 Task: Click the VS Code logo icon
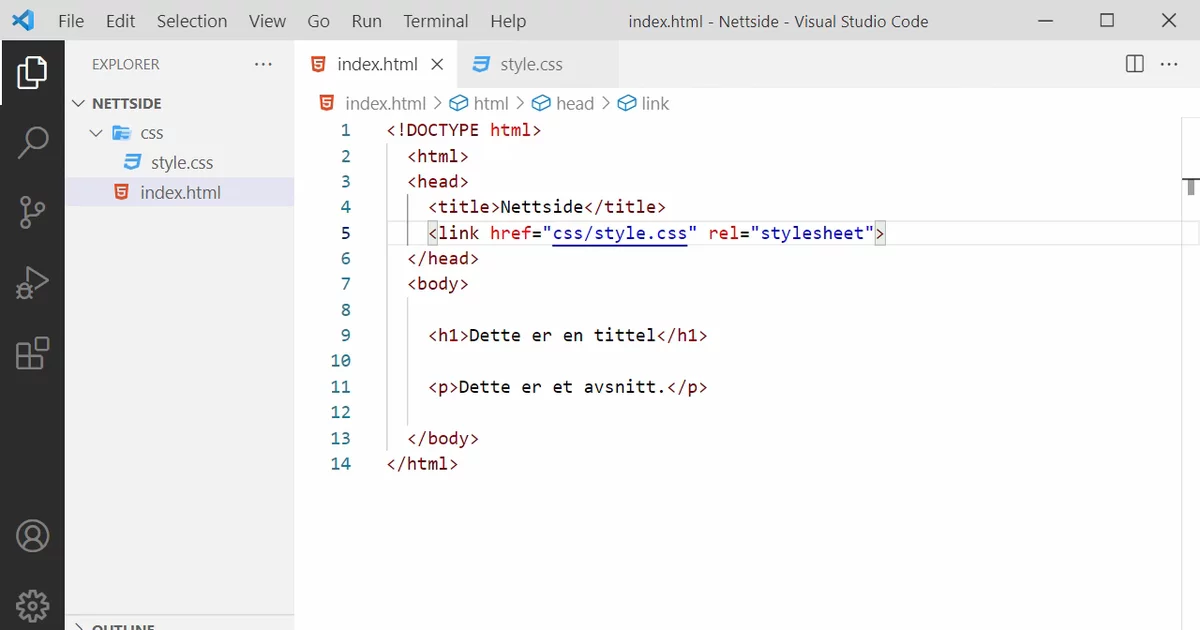pos(23,21)
